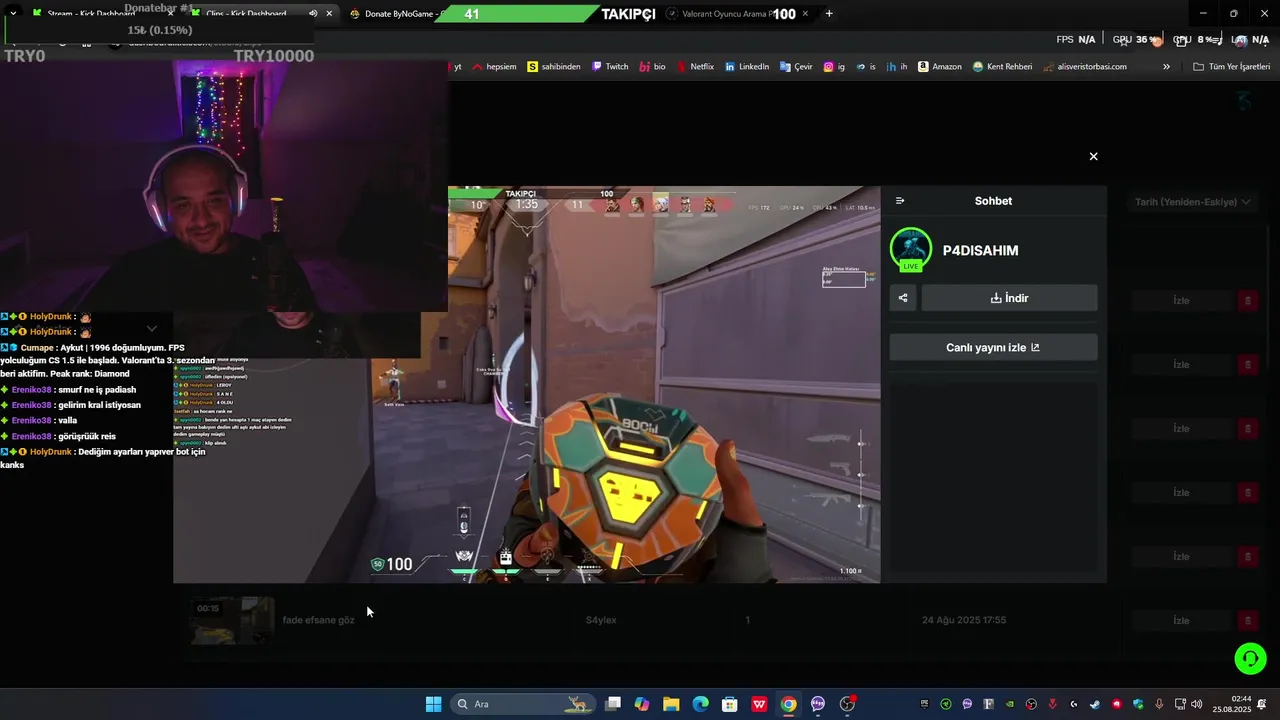Viewport: 1280px width, 720px height.
Task: Open the alisveristorbasi.com bookmark
Action: 1084,67
